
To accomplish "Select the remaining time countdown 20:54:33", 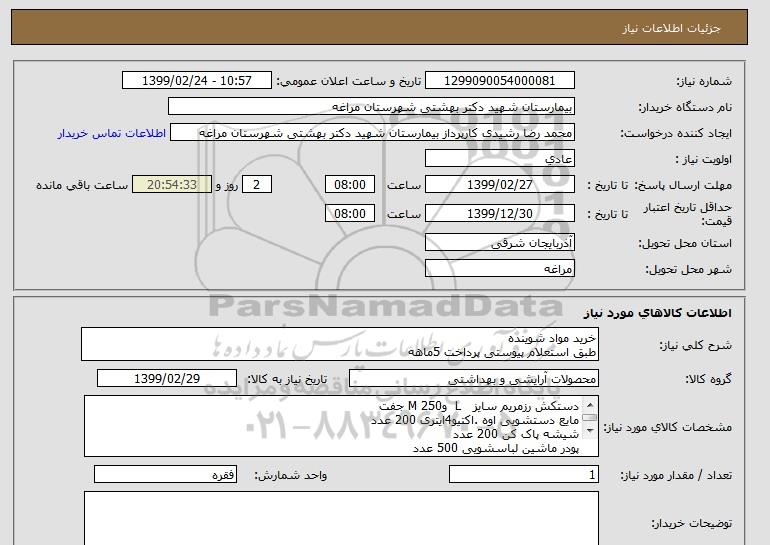I will click(179, 185).
